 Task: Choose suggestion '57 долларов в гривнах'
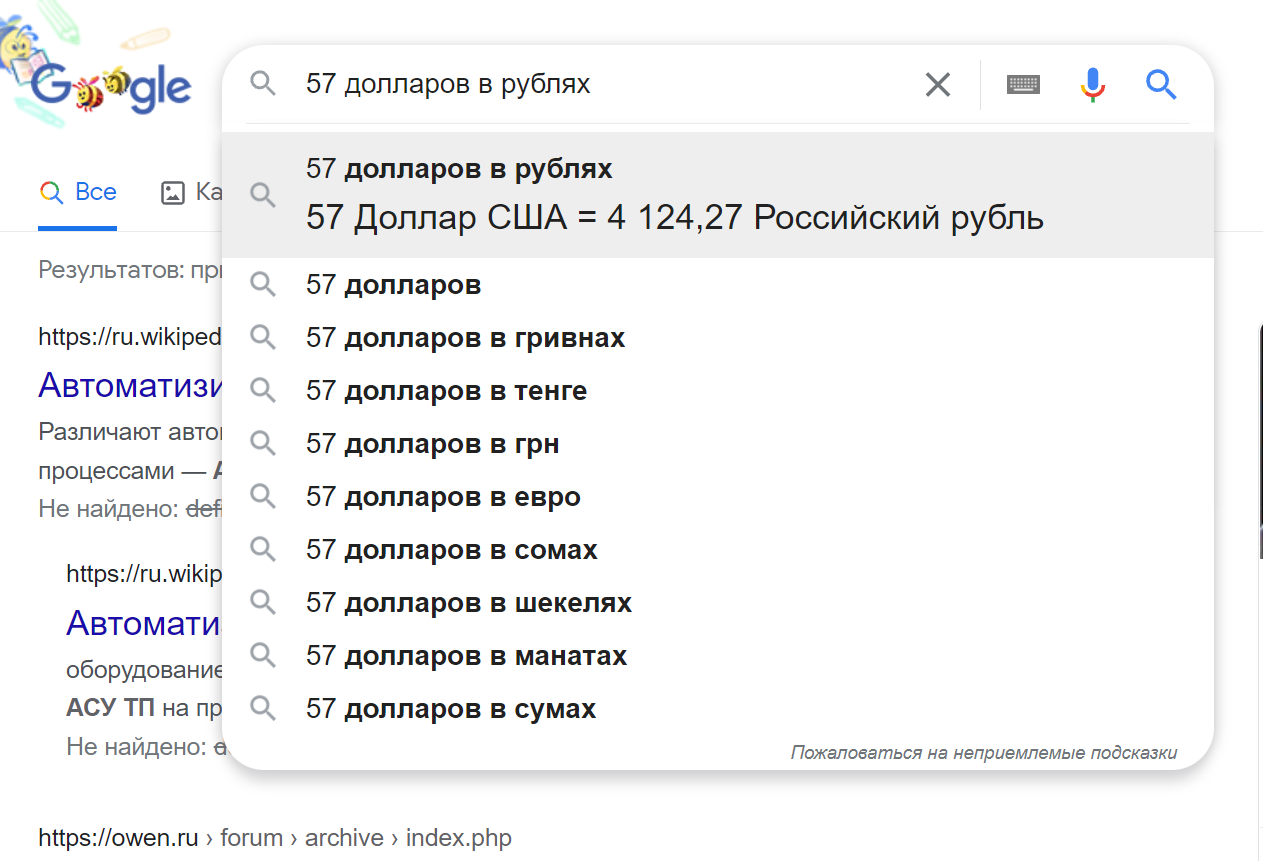point(465,339)
